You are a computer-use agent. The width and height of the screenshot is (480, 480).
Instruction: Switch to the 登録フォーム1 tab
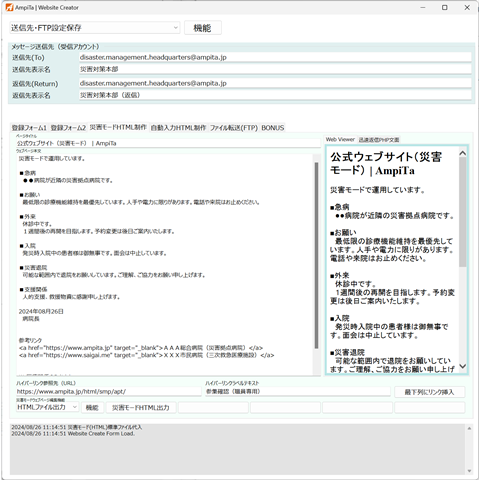click(x=29, y=128)
